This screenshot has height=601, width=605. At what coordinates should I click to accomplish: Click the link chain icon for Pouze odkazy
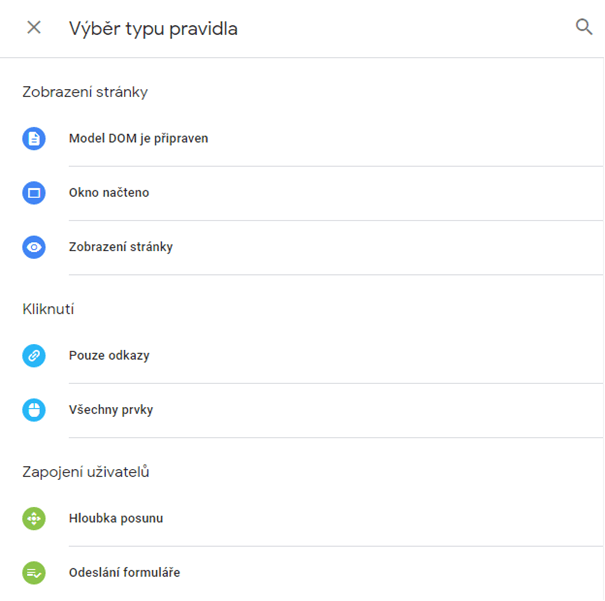[34, 355]
